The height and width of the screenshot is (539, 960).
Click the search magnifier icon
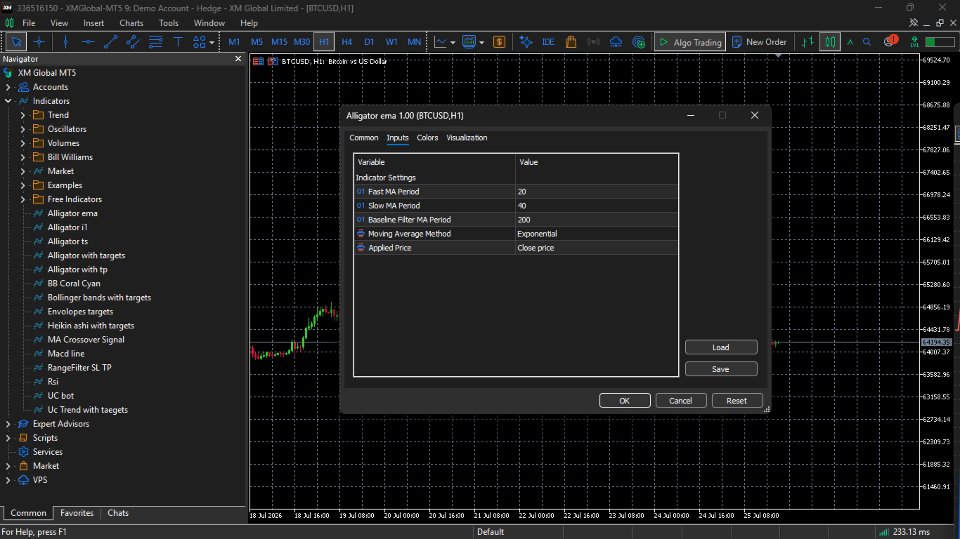click(x=867, y=42)
